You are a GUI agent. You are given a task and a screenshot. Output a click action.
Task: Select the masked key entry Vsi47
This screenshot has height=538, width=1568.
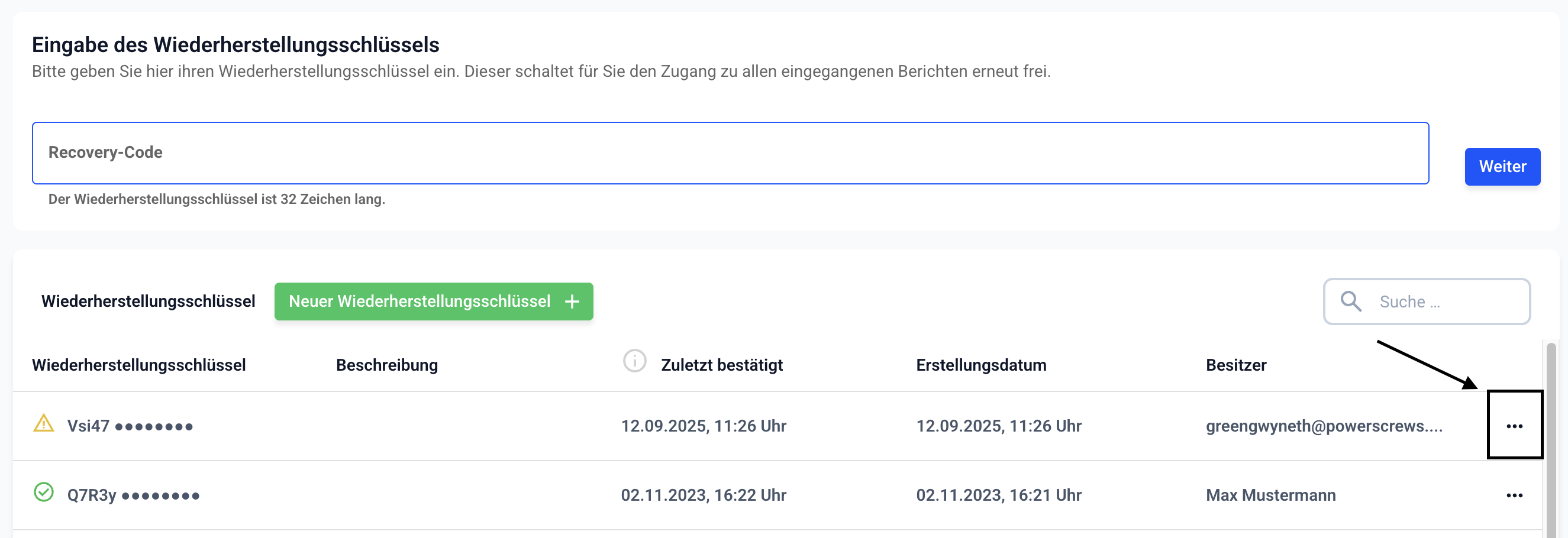pos(130,426)
